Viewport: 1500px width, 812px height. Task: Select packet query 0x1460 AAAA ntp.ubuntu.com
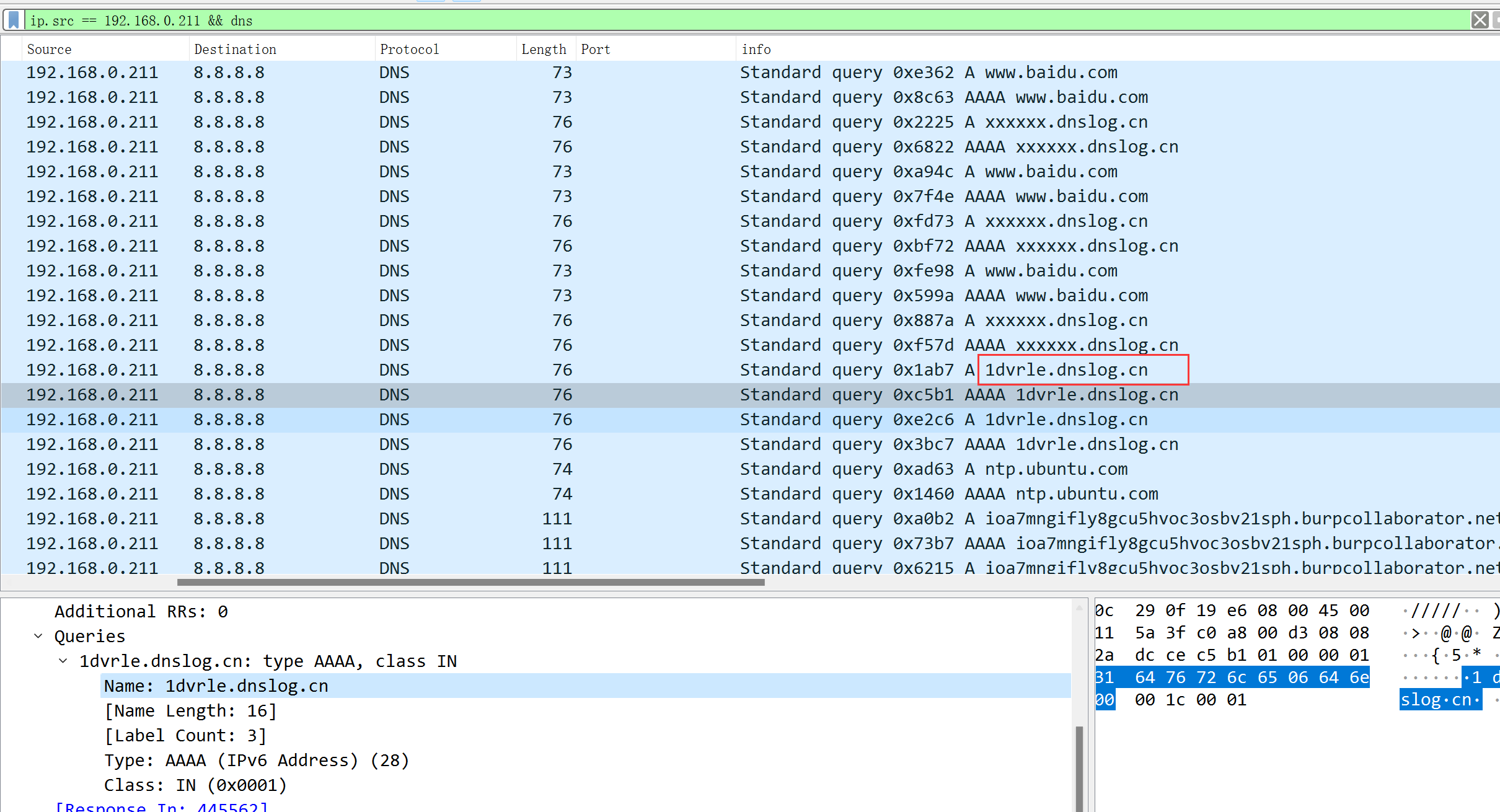click(x=750, y=494)
